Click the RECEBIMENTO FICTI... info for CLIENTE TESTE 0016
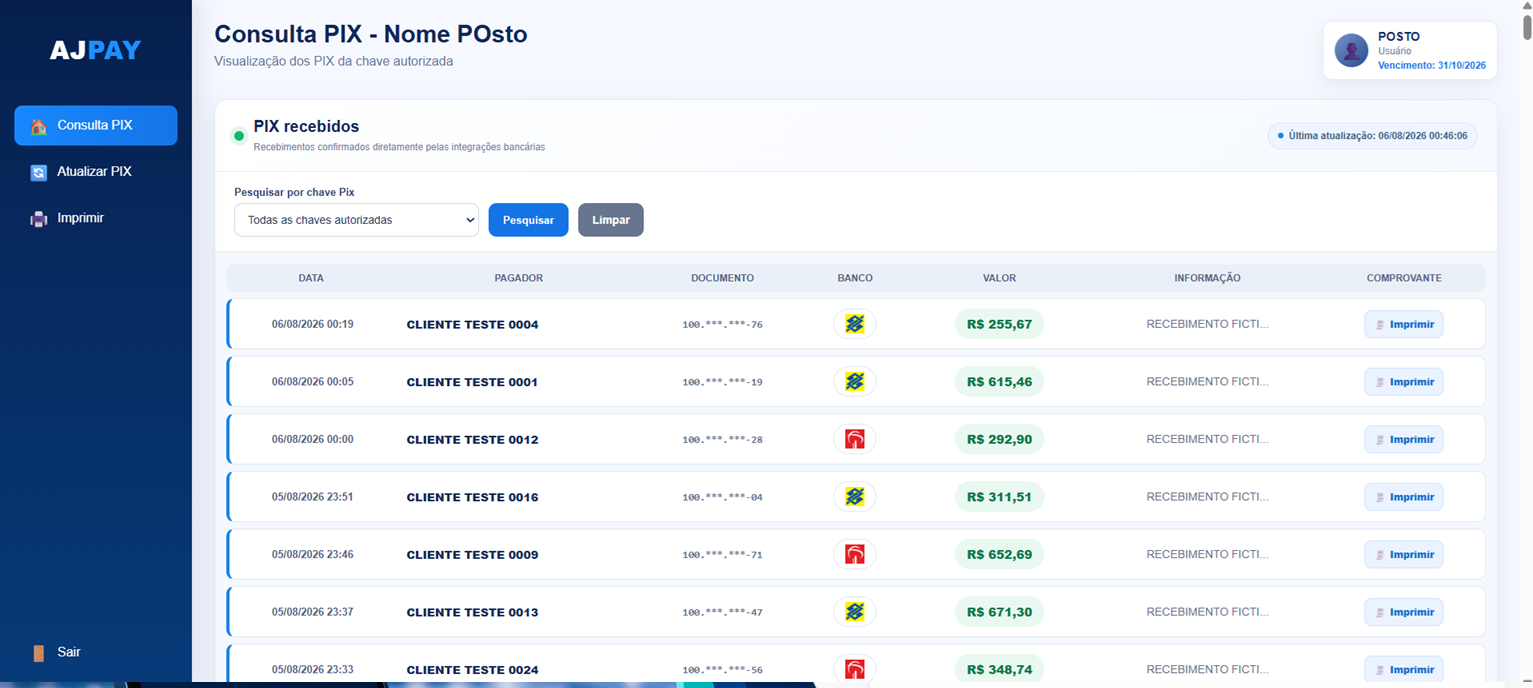Viewport: 1533px width, 688px height. pos(1207,497)
